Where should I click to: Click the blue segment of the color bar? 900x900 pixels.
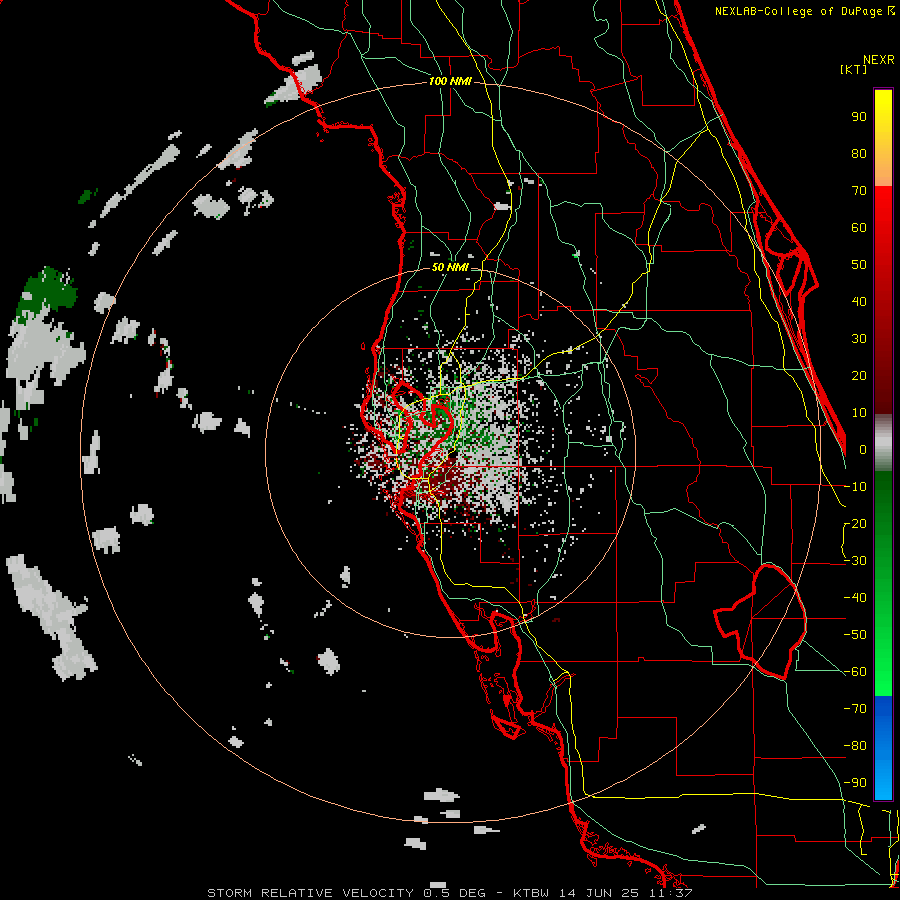point(883,748)
